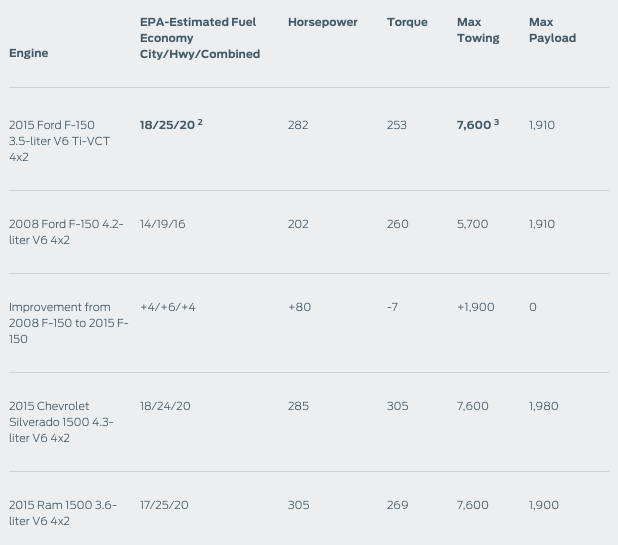Click the -7 torque difference value
This screenshot has width=618, height=545.
pos(392,307)
